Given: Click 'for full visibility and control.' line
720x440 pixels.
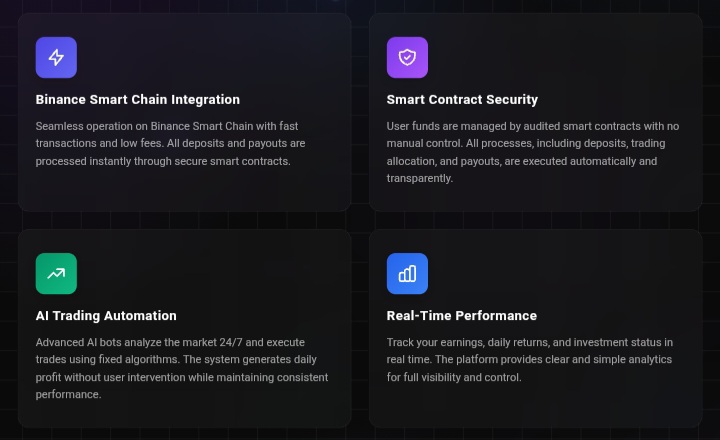Looking at the screenshot, I should point(454,377).
